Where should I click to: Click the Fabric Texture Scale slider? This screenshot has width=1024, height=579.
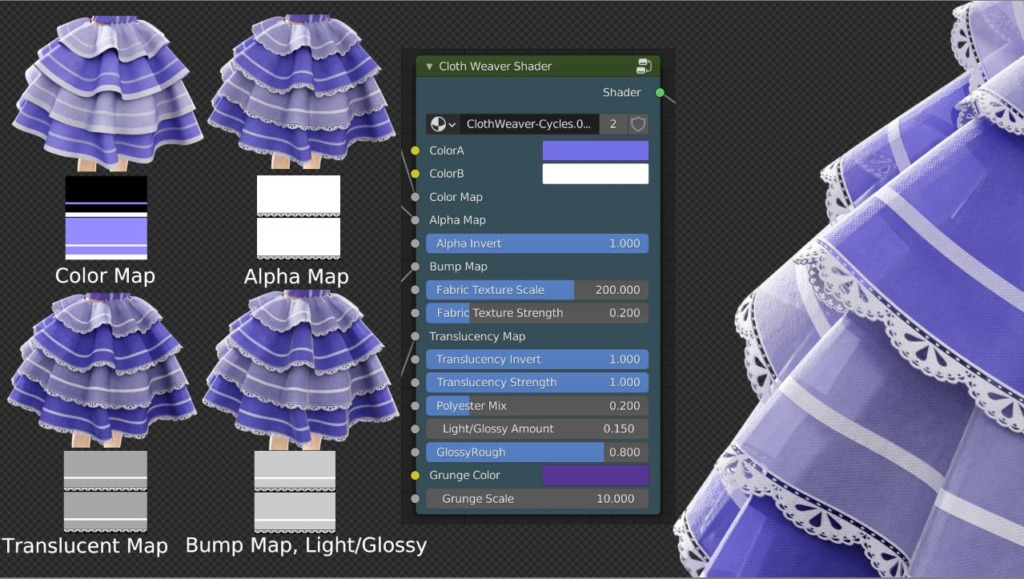[537, 290]
